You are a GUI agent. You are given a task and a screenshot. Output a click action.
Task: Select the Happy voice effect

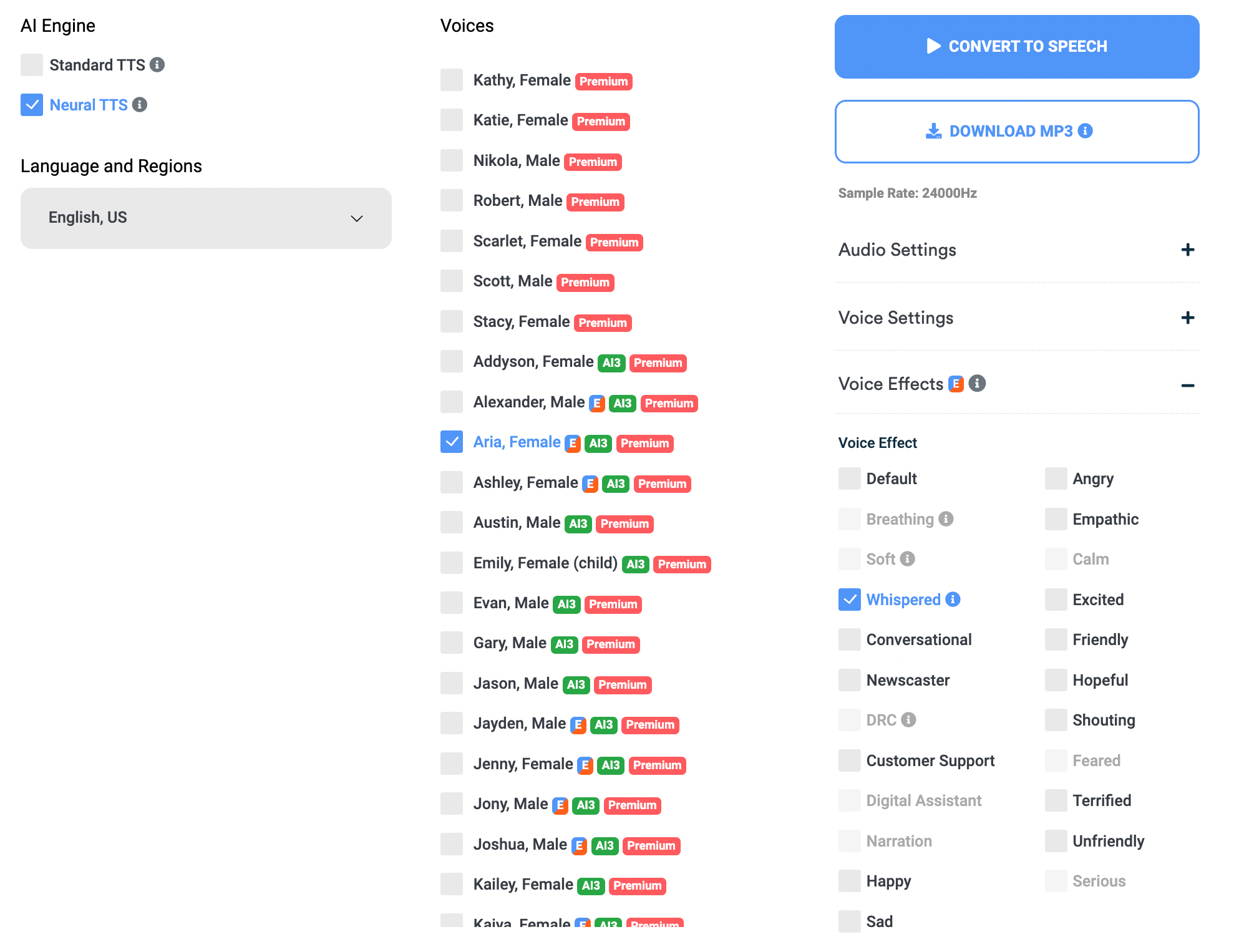848,880
